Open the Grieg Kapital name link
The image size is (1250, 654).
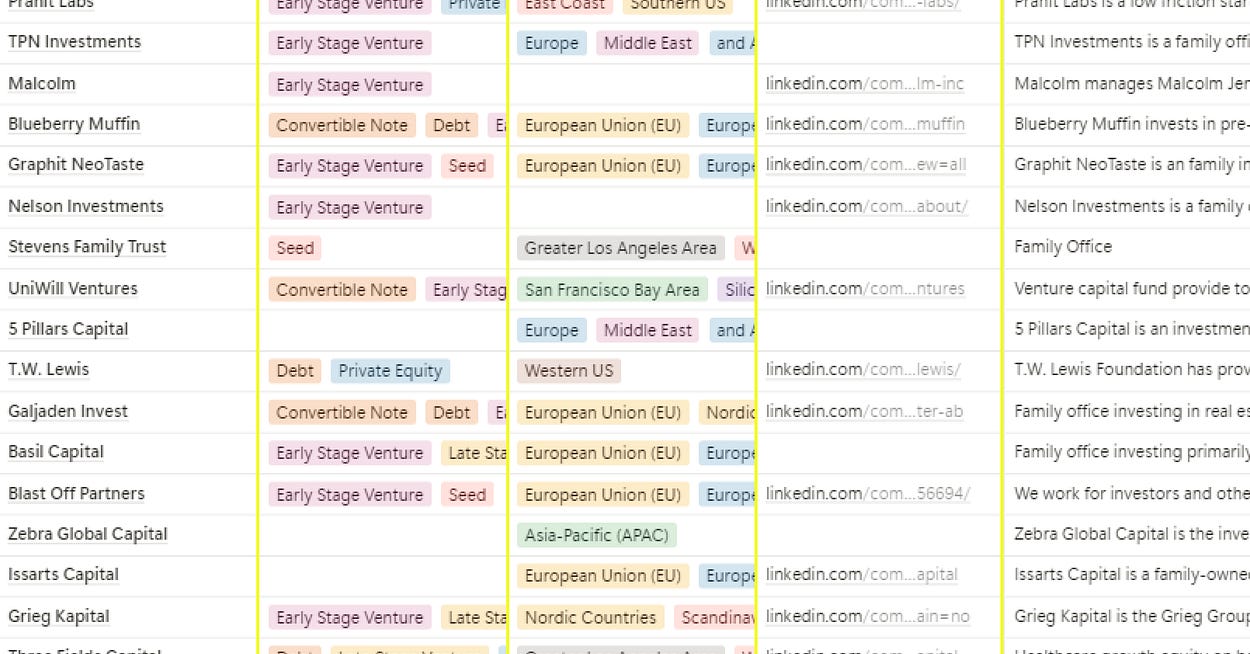[x=59, y=616]
